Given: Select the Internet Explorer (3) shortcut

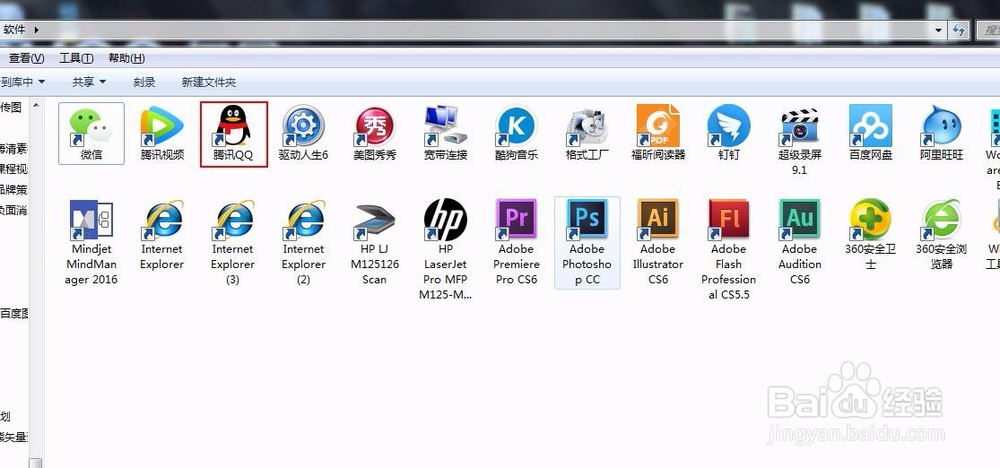Looking at the screenshot, I should (233, 242).
